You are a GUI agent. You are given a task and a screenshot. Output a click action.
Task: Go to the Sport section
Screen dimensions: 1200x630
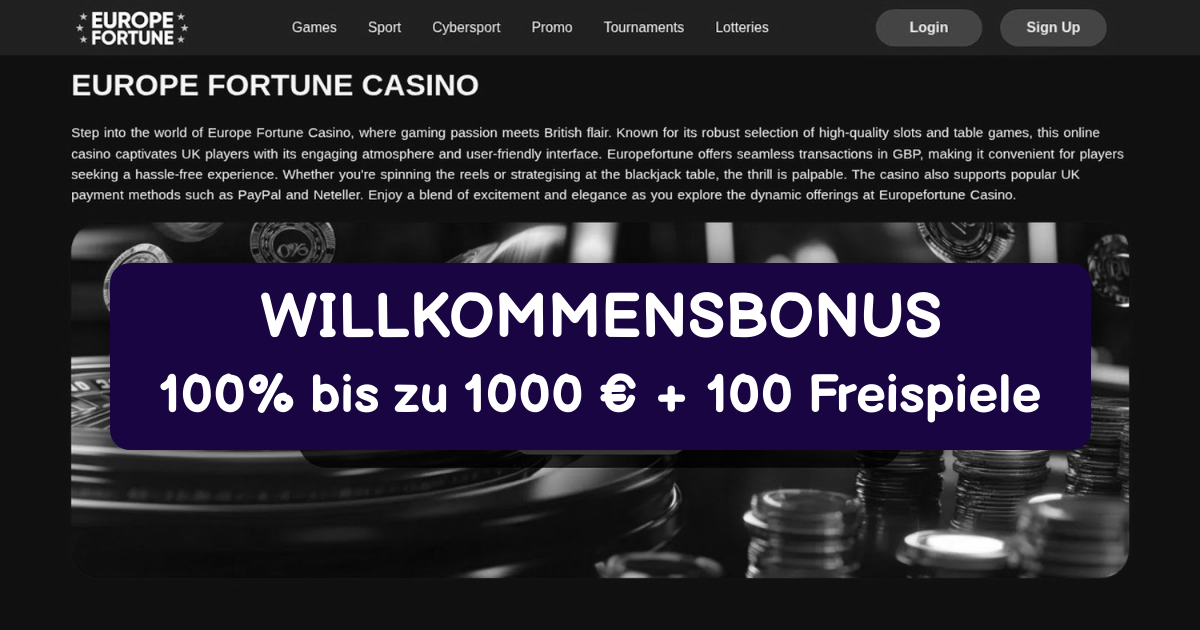(384, 28)
